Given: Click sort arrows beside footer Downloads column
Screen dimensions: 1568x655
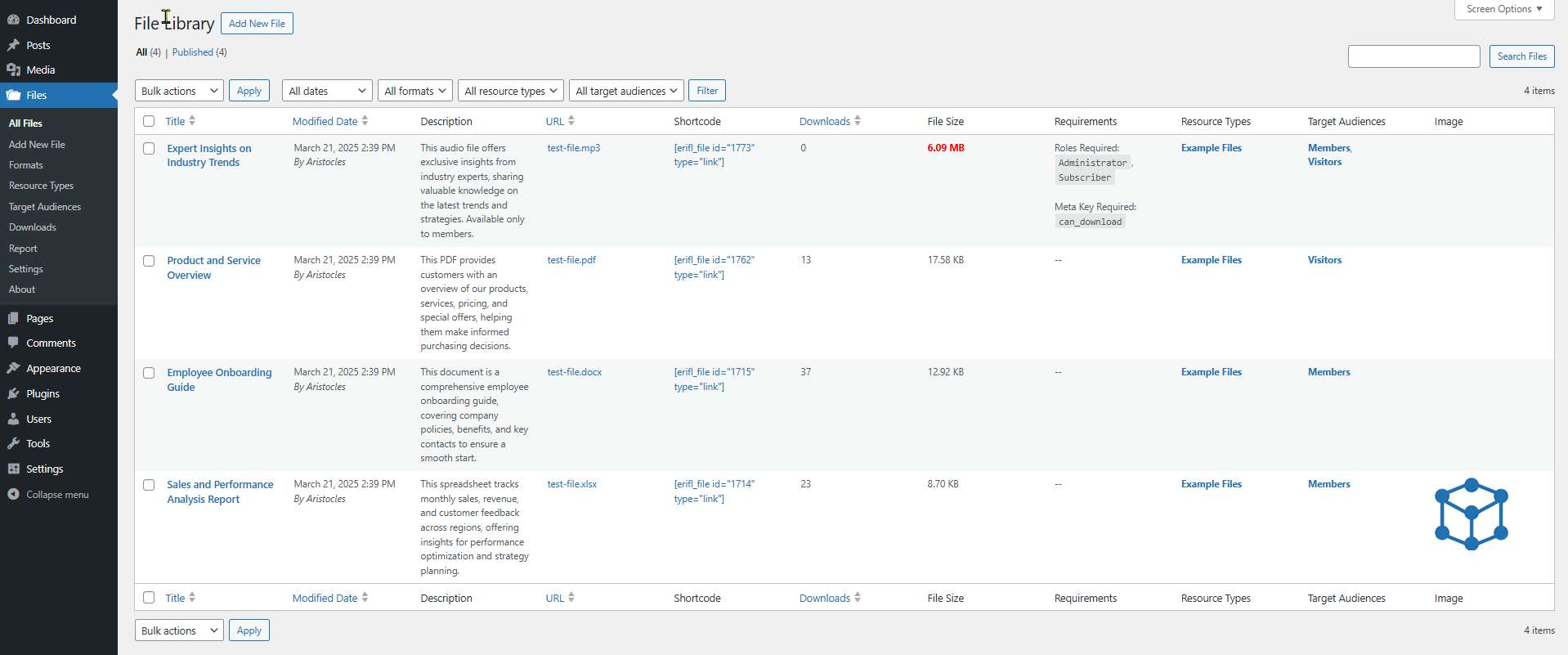Looking at the screenshot, I should pyautogui.click(x=858, y=598).
